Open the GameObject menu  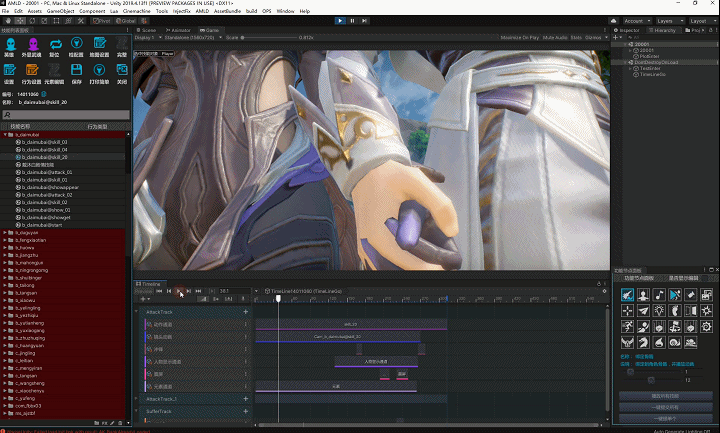(x=60, y=11)
